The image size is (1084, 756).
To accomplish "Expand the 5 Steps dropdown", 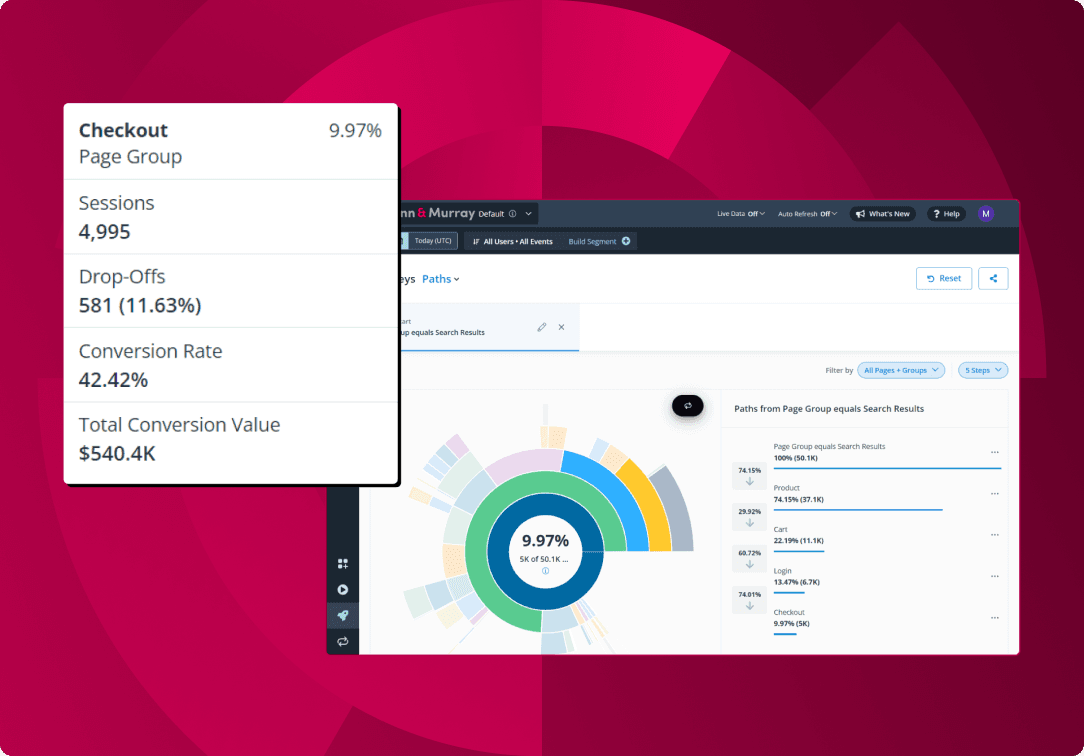I will (982, 370).
